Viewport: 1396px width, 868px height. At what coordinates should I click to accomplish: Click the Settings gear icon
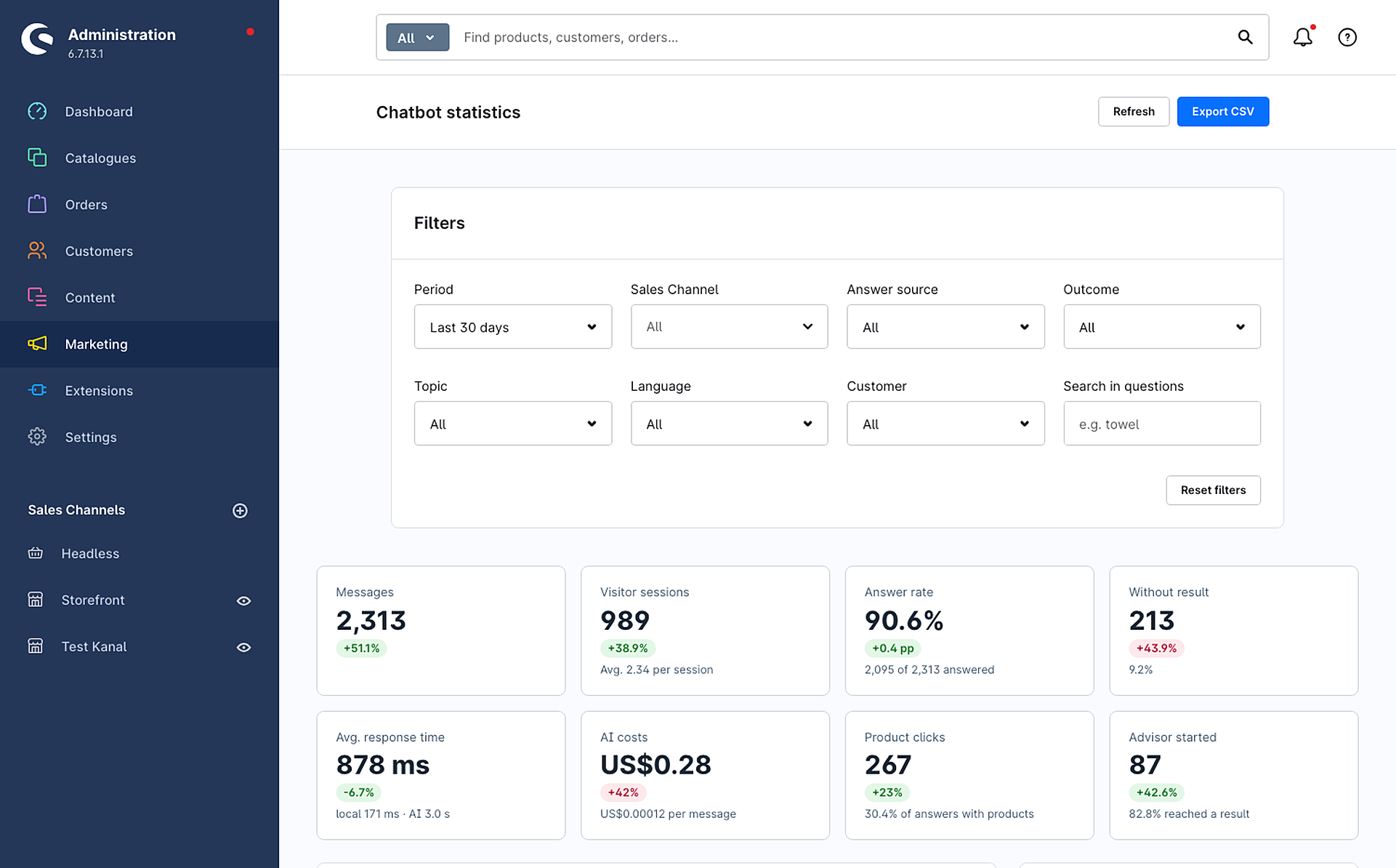[x=37, y=437]
